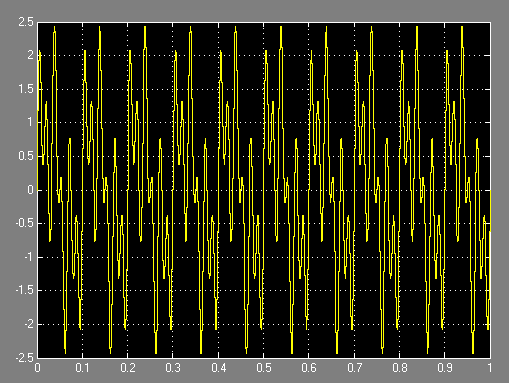Click the -2 tick label on the vertical axis
This screenshot has width=509, height=383.
pos(29,324)
